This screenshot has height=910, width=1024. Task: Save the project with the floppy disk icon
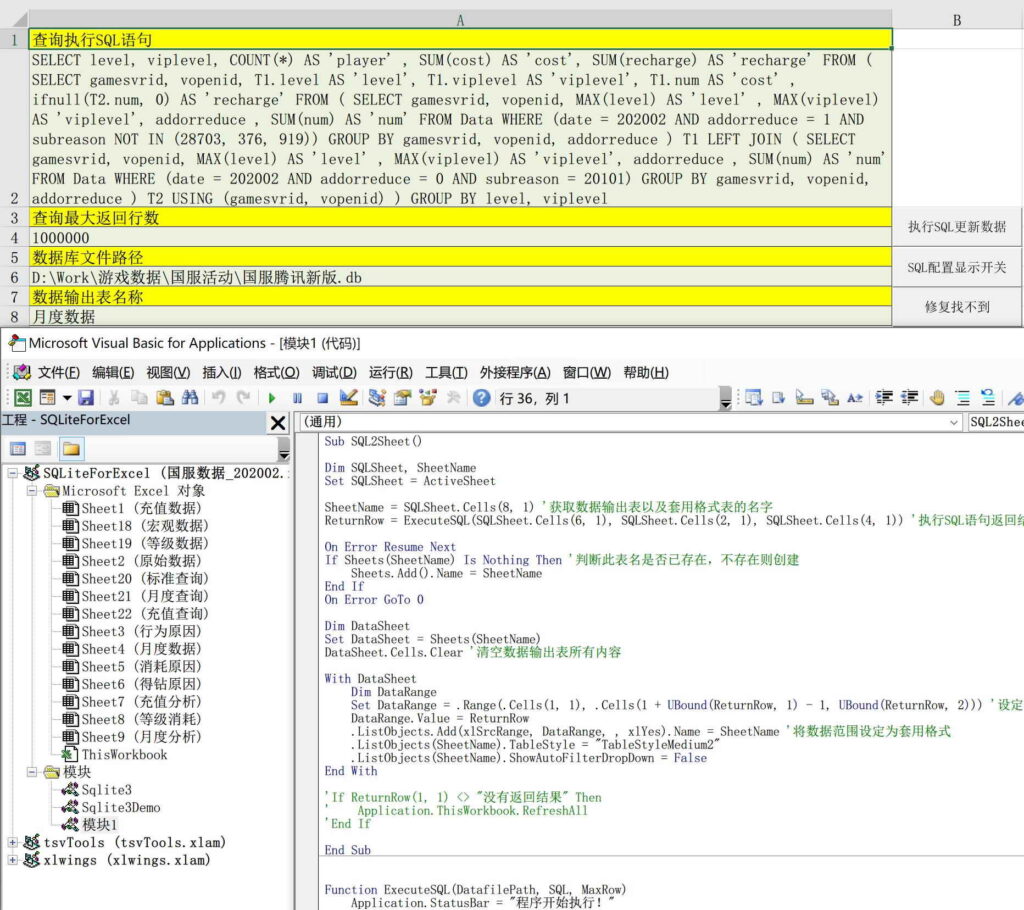point(86,398)
